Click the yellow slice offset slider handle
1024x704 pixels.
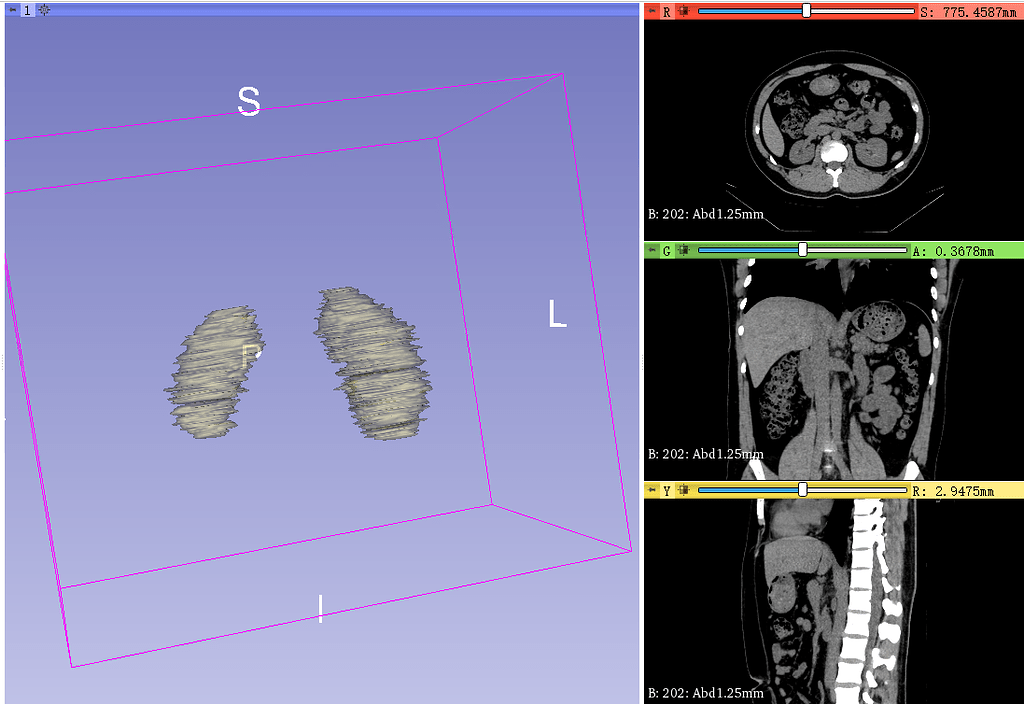tap(803, 489)
